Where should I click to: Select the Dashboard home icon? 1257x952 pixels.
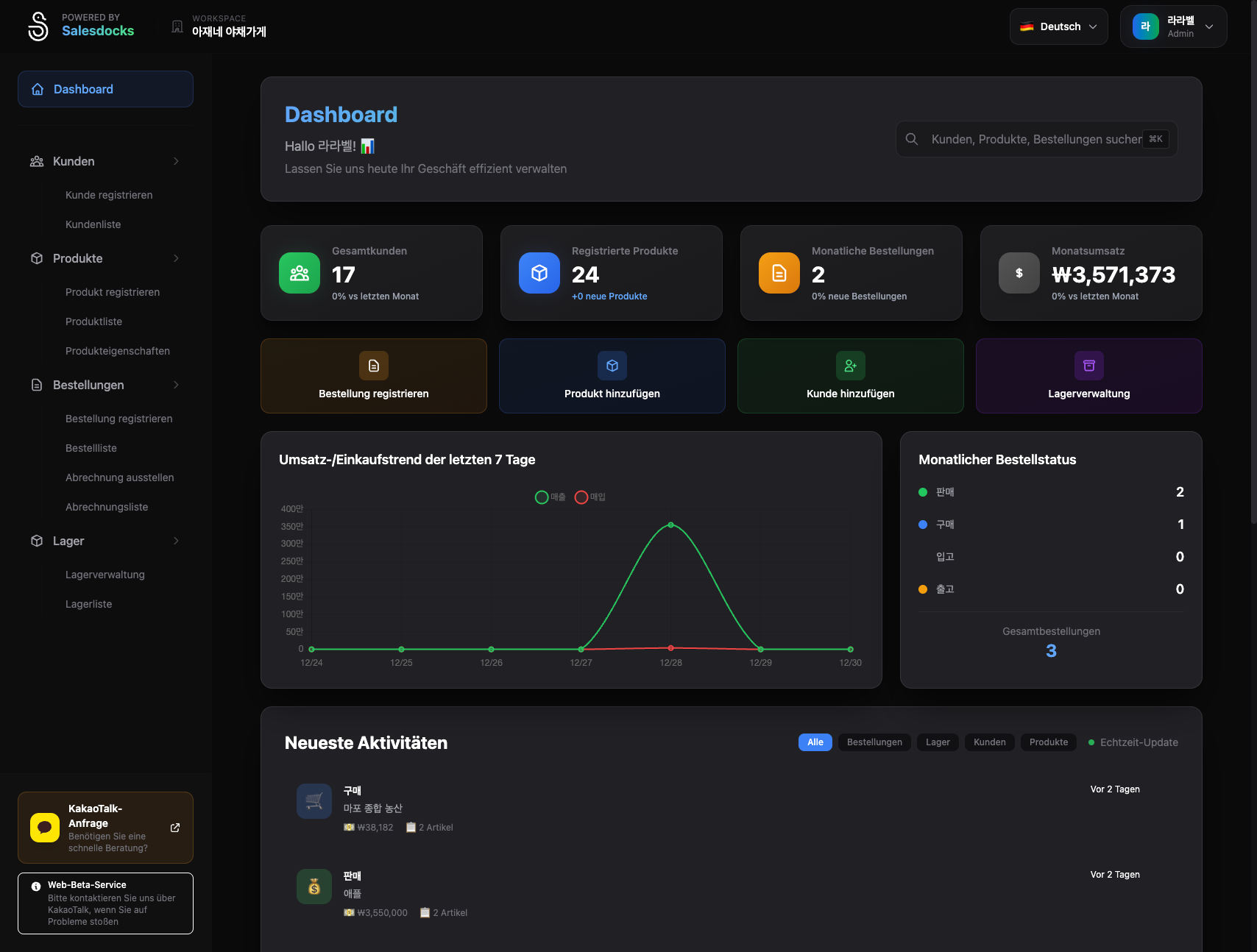tap(37, 89)
